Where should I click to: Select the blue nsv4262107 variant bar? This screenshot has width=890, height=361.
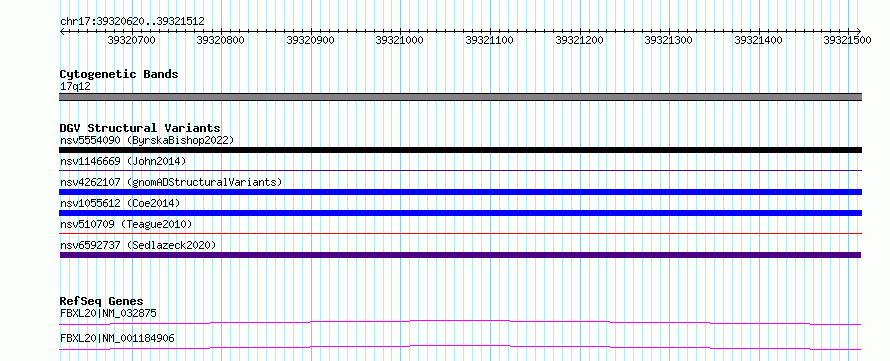460,192
